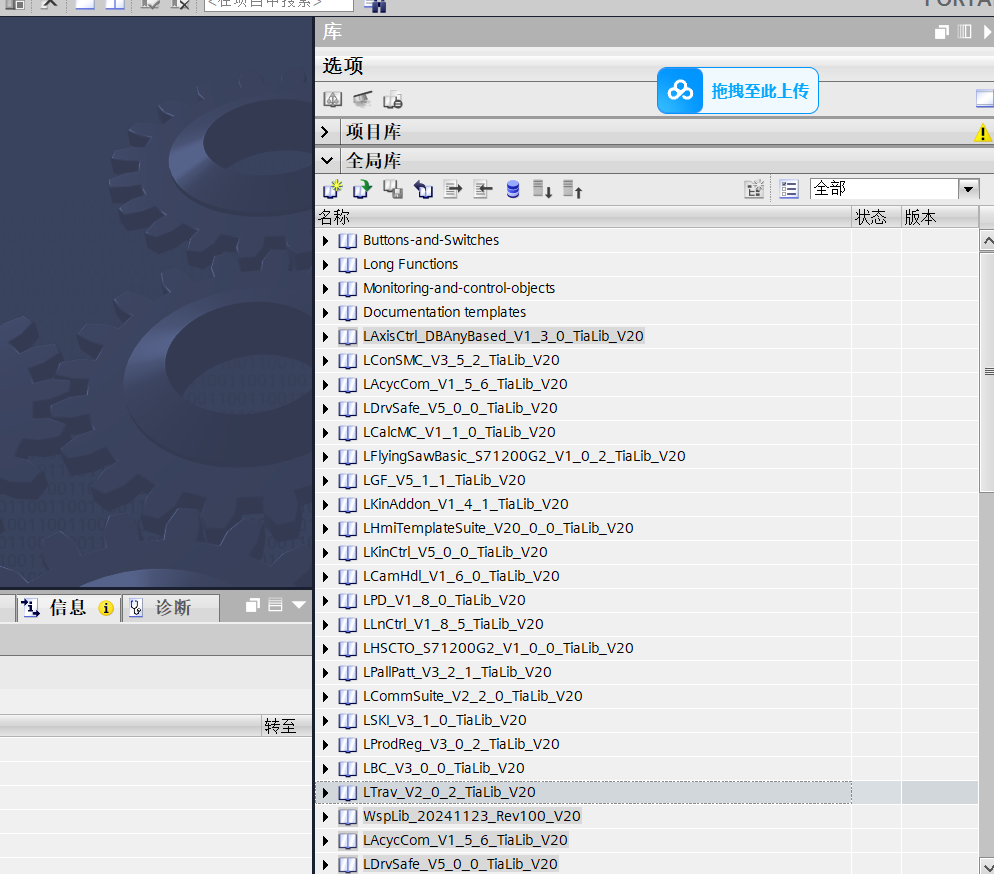Image resolution: width=994 pixels, height=874 pixels.
Task: Expand the LGF_V5_1_1_TiaLib_V20 tree node
Action: pyautogui.click(x=325, y=481)
